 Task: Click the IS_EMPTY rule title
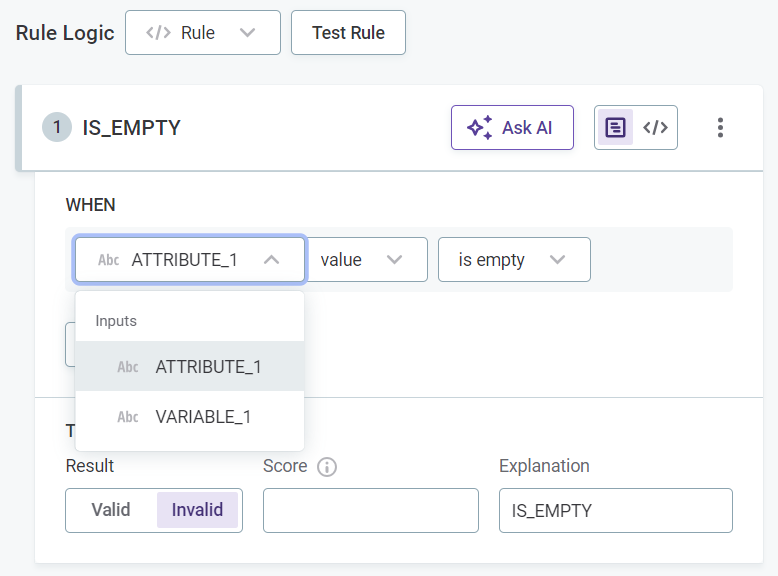tap(131, 128)
